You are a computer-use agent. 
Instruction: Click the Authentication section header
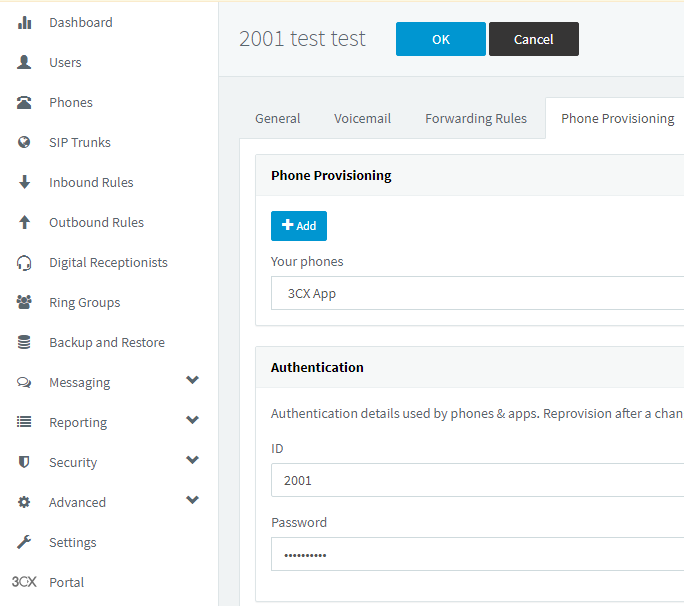pos(317,367)
